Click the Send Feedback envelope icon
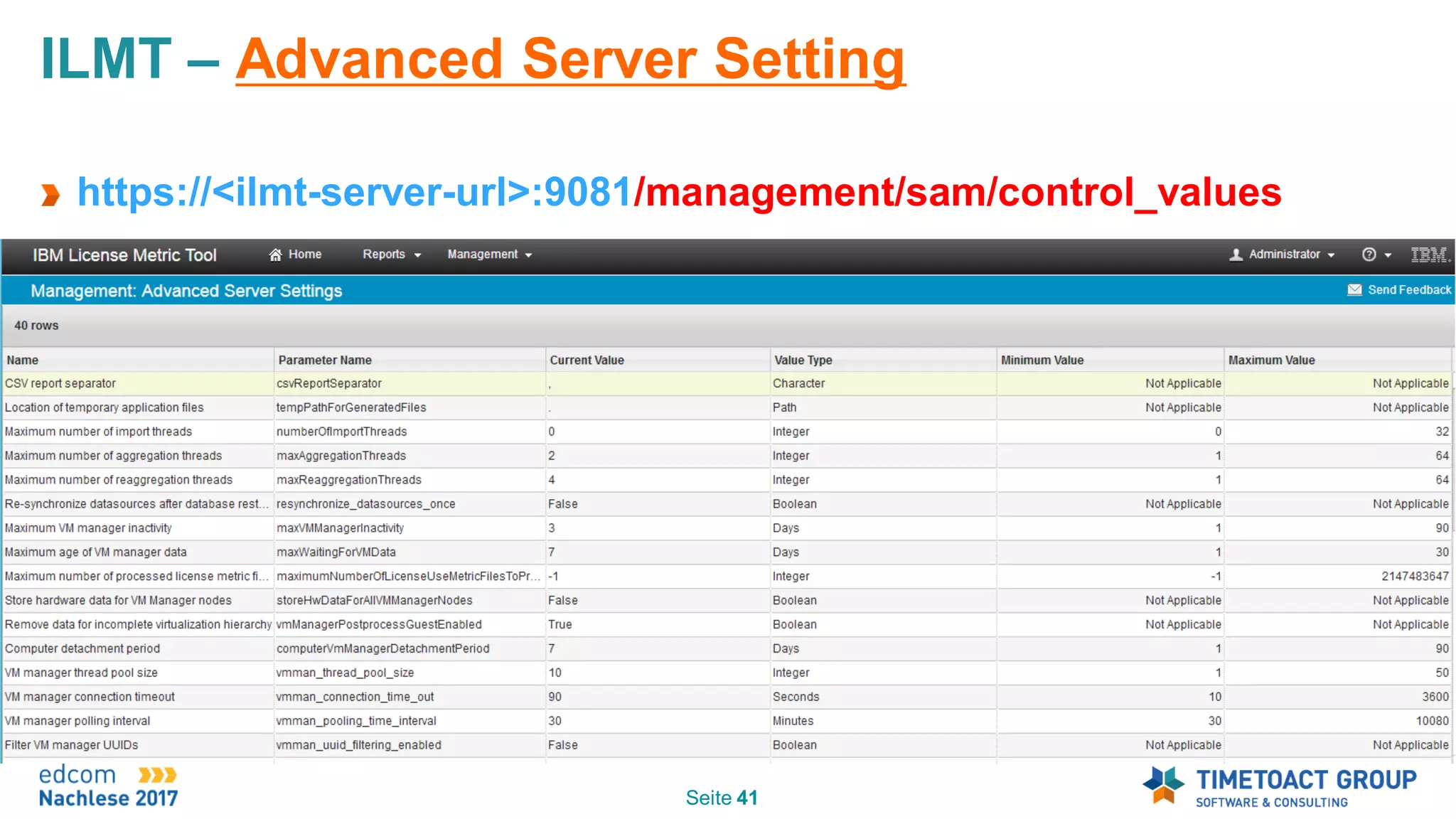 coord(1354,290)
